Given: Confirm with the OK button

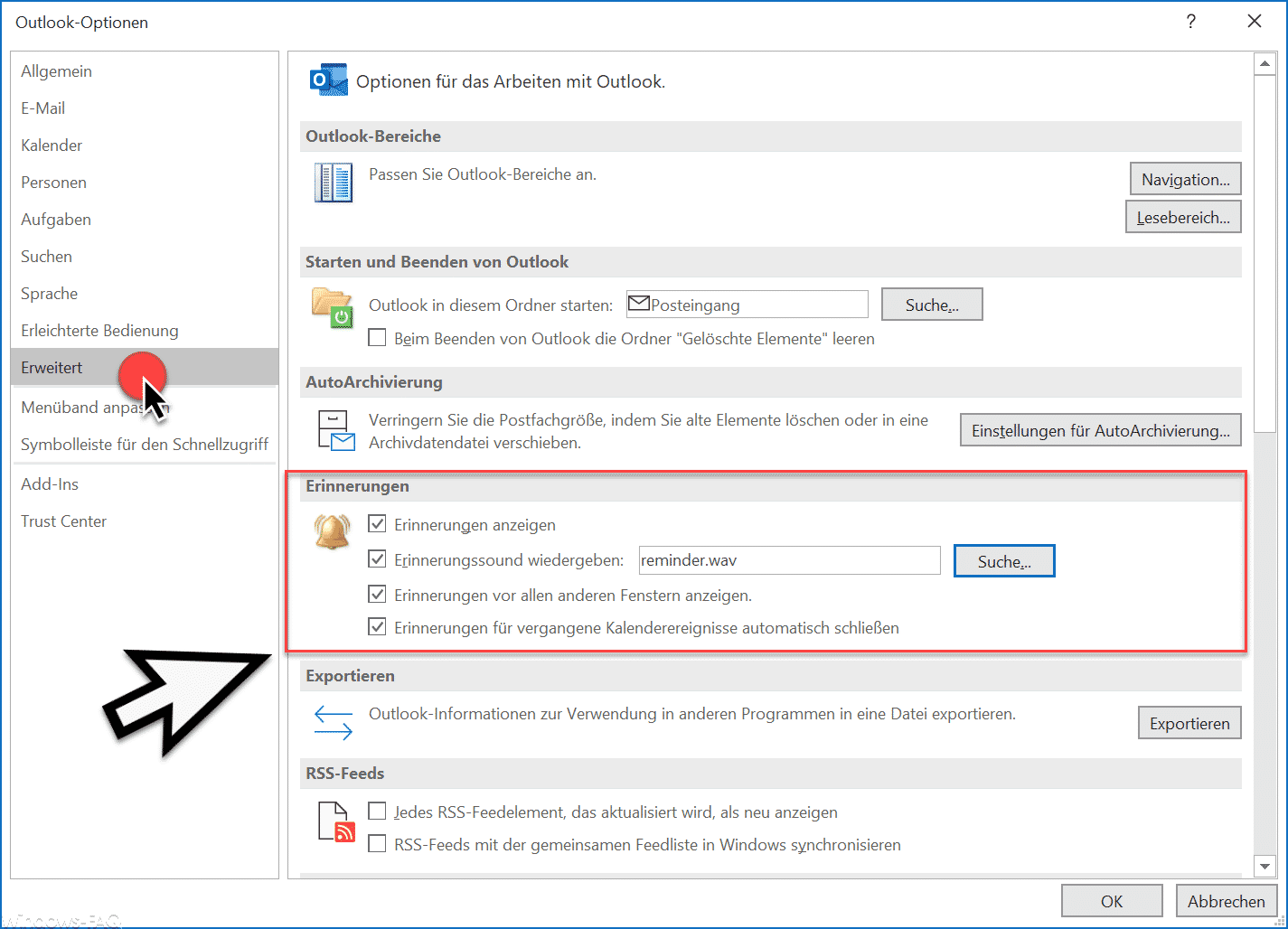Looking at the screenshot, I should tap(1112, 901).
